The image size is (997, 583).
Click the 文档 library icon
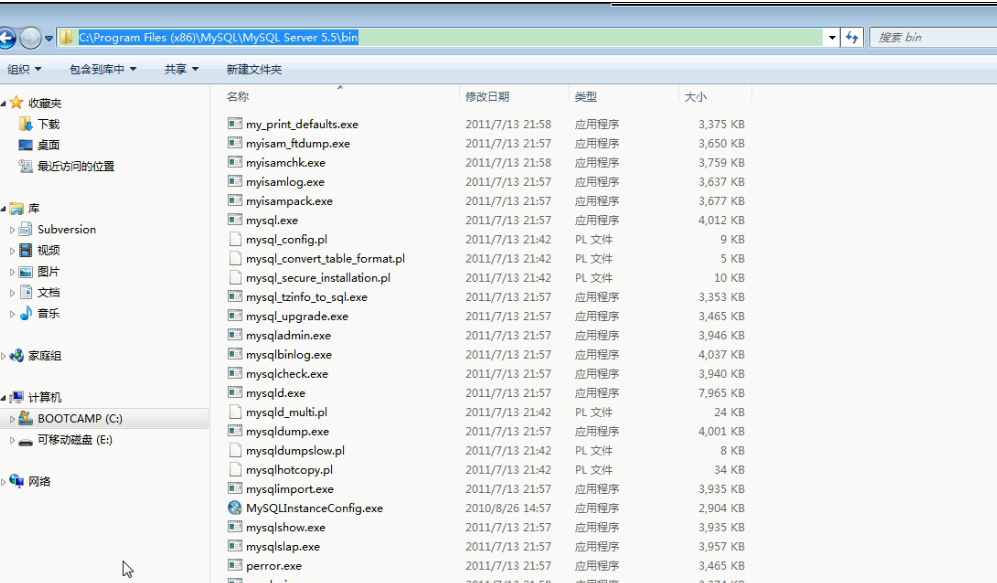(x=25, y=292)
